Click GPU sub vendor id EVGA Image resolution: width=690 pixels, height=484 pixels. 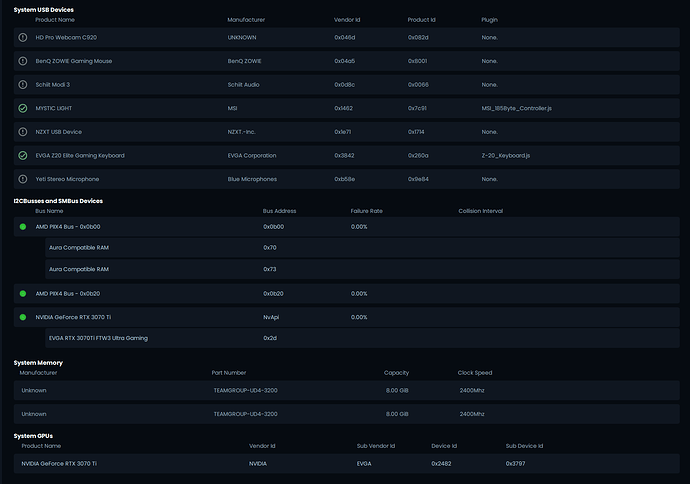pos(364,464)
